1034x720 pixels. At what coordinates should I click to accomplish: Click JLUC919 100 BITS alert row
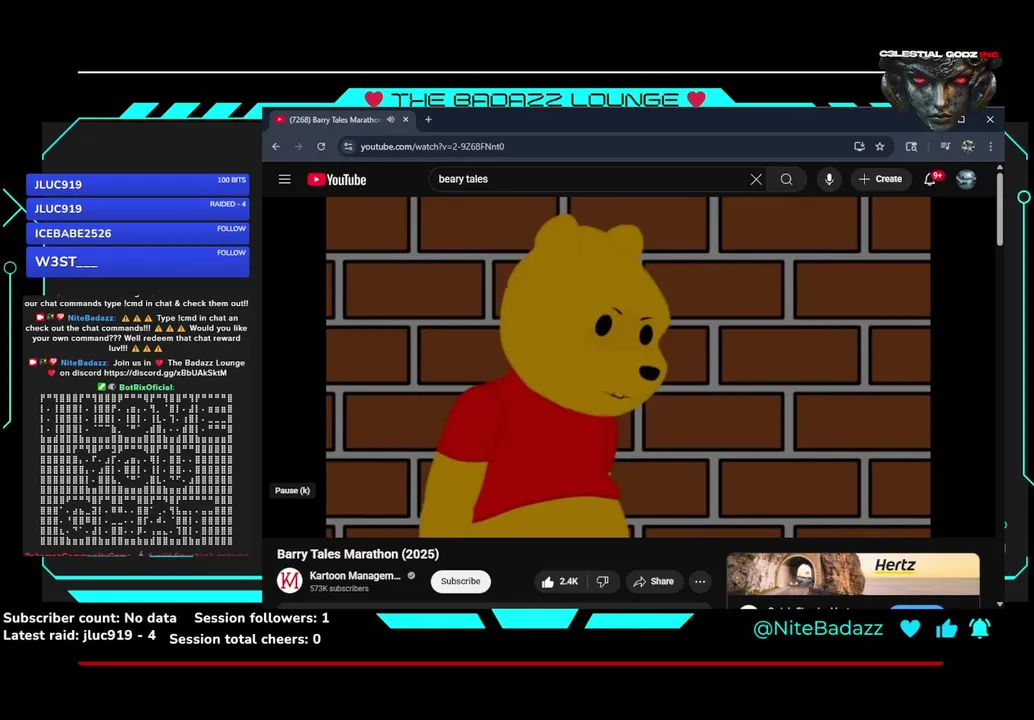(138, 185)
